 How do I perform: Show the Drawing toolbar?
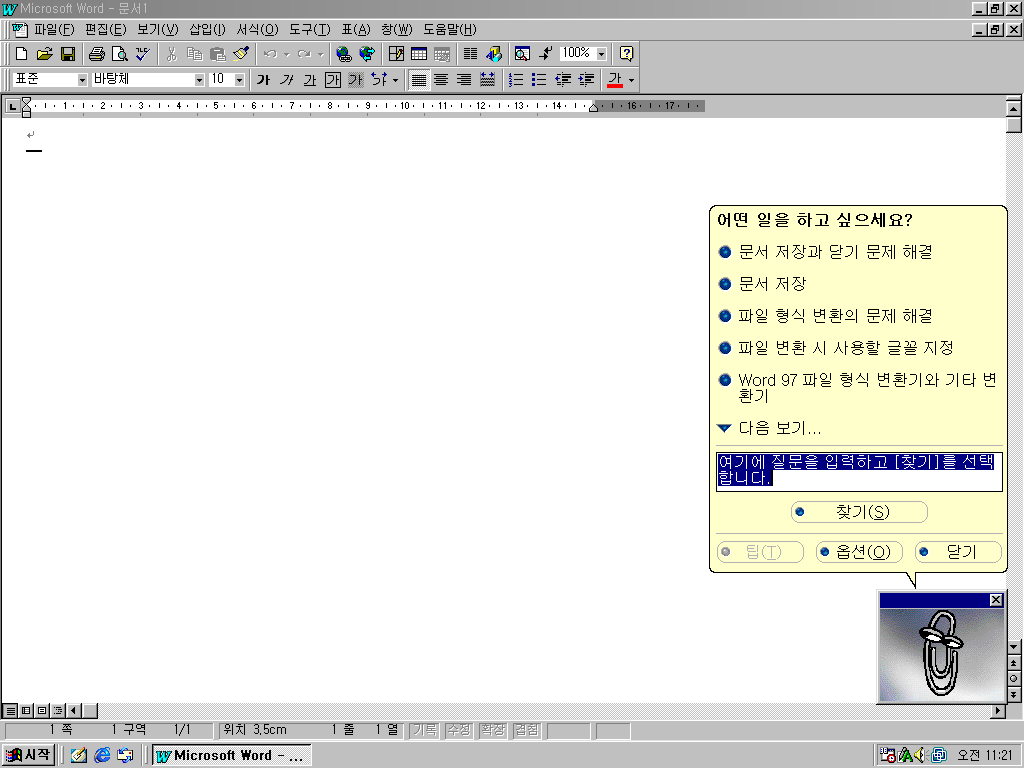494,54
